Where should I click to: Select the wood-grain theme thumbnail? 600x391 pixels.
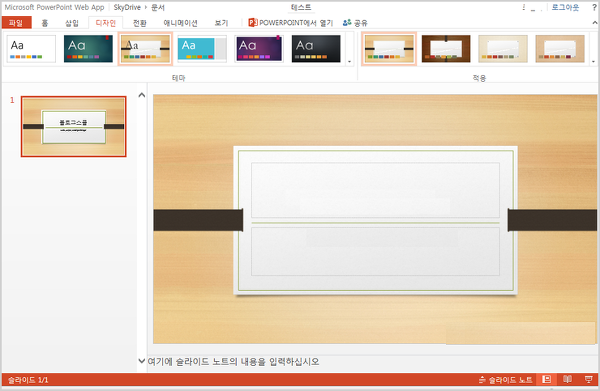(145, 49)
